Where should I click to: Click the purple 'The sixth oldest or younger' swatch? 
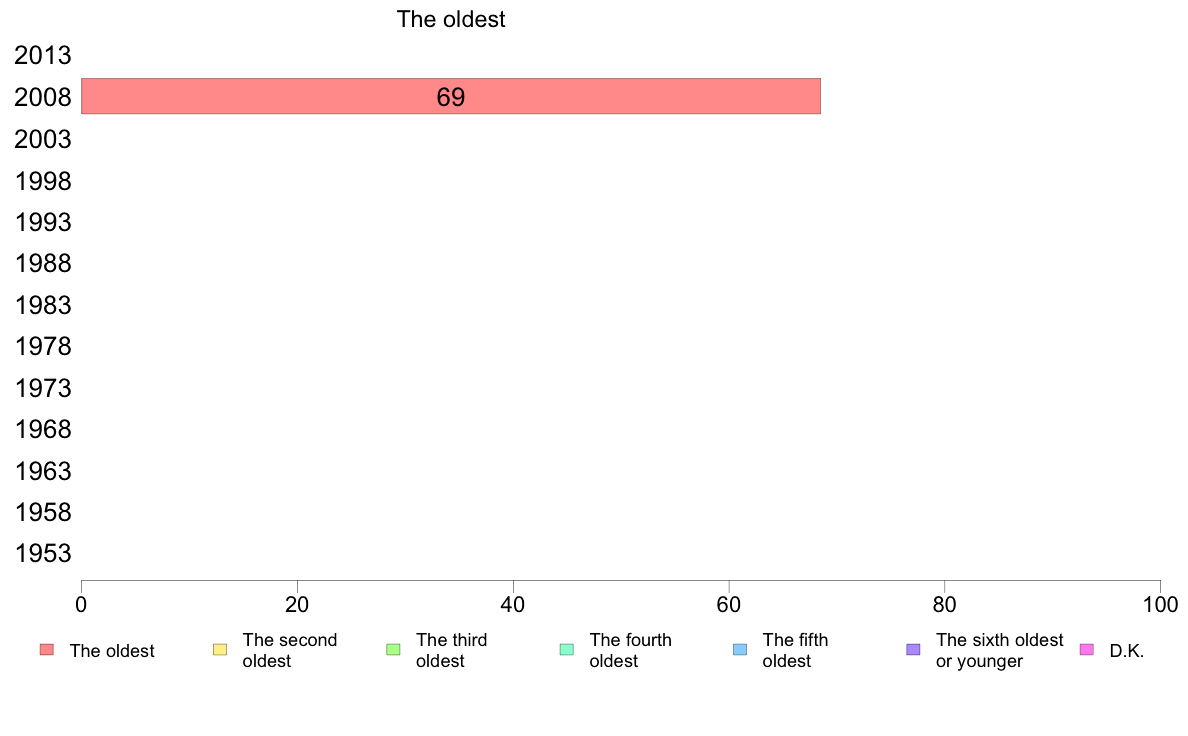point(914,650)
